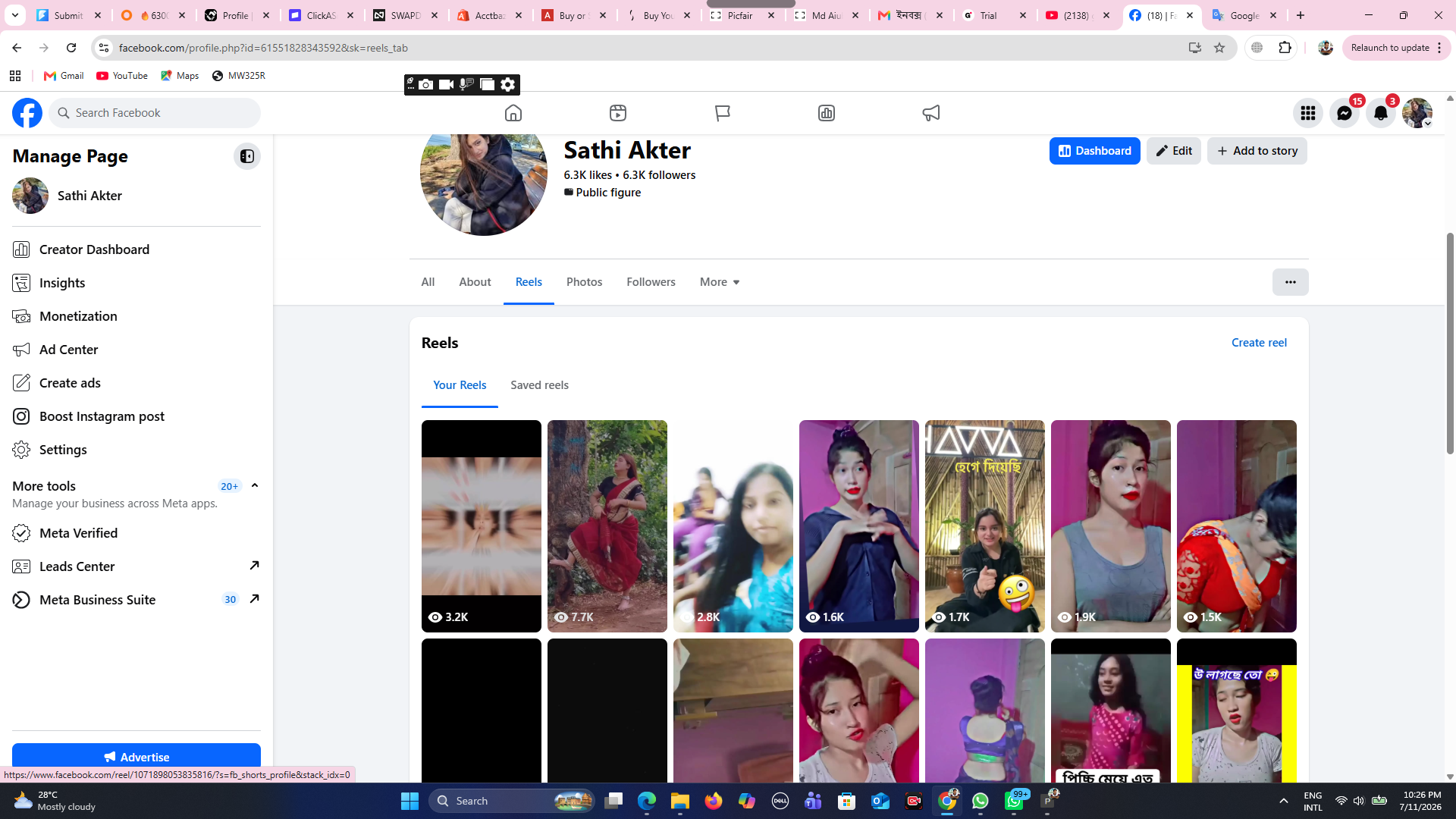Click the Dashboard button

pos(1095,151)
